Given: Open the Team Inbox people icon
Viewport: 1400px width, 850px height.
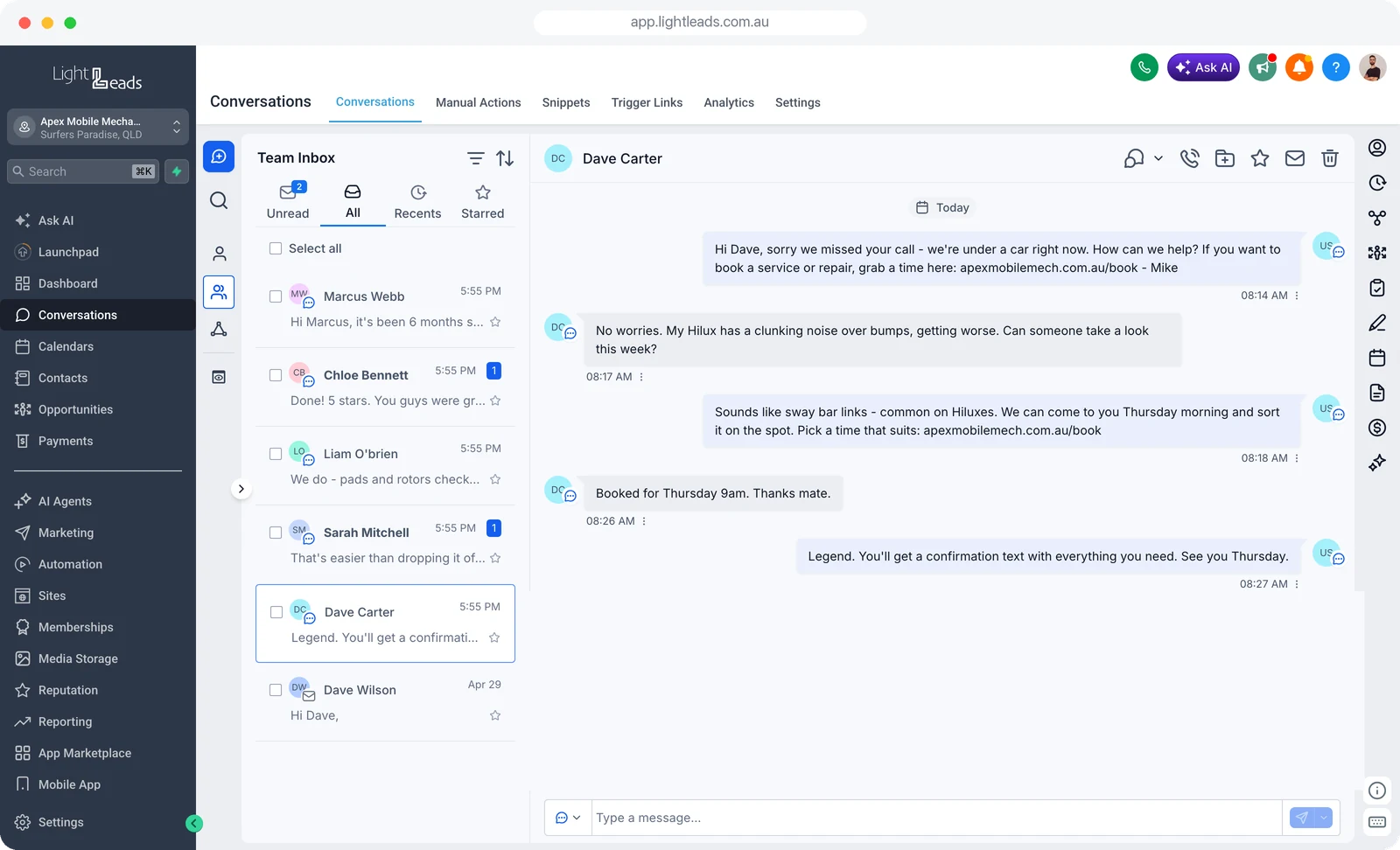Looking at the screenshot, I should click(219, 292).
